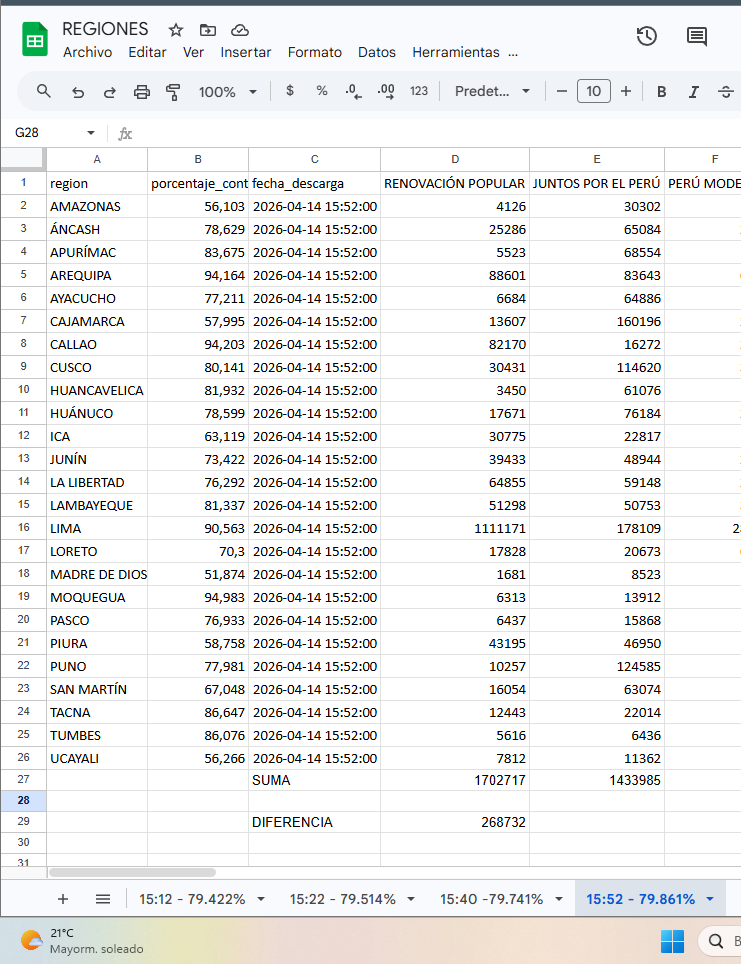The height and width of the screenshot is (964, 741).
Task: Add a new sheet
Action: pyautogui.click(x=63, y=899)
